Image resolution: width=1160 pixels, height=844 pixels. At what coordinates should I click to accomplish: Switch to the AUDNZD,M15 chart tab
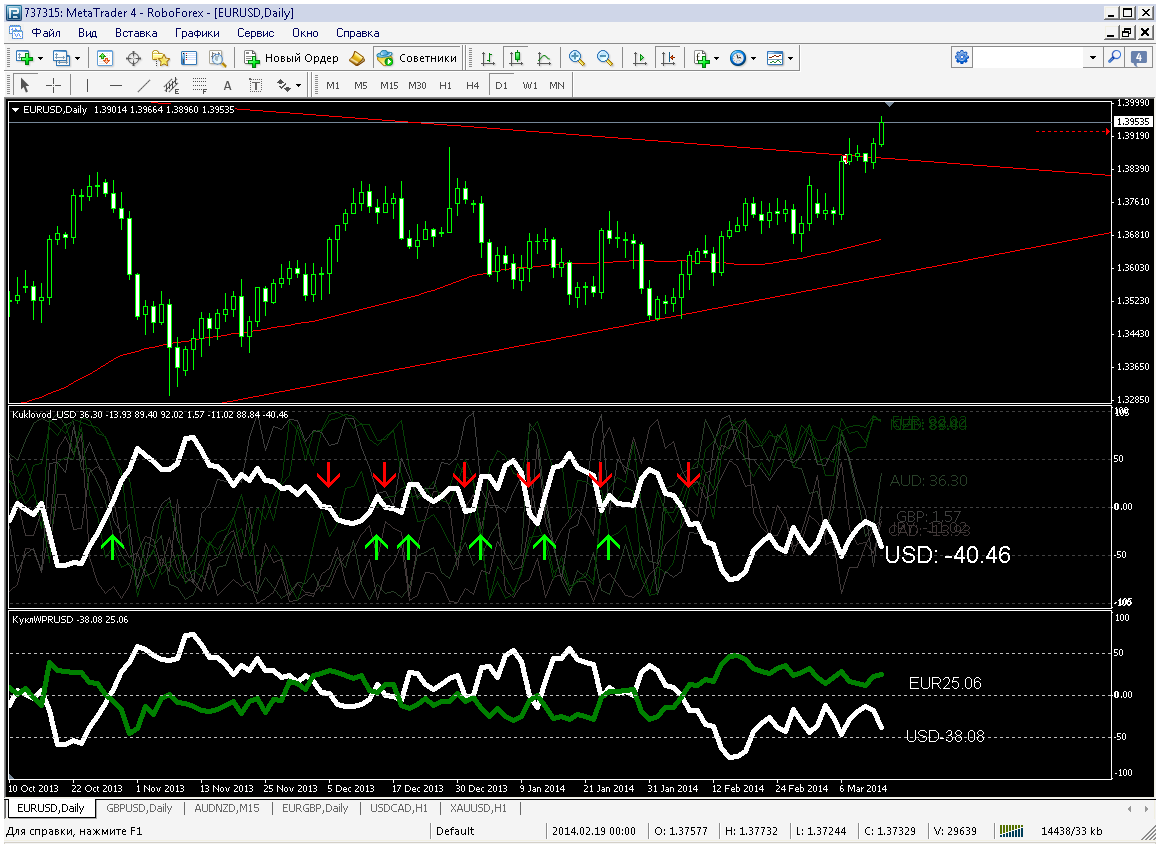click(226, 808)
